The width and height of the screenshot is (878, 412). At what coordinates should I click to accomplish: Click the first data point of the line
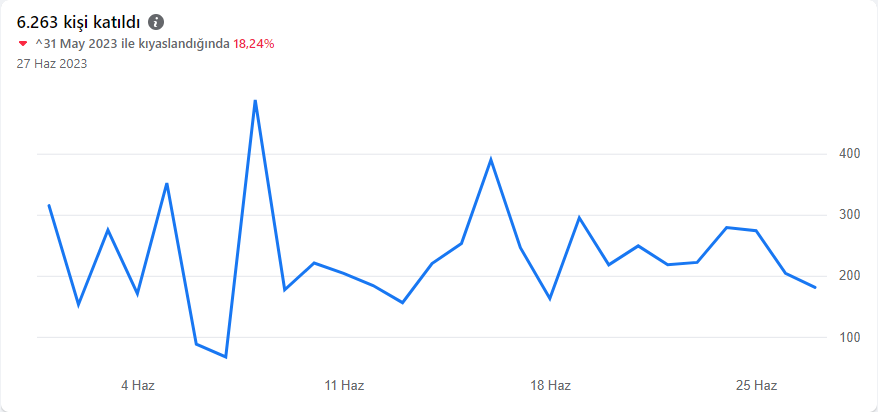pos(49,205)
